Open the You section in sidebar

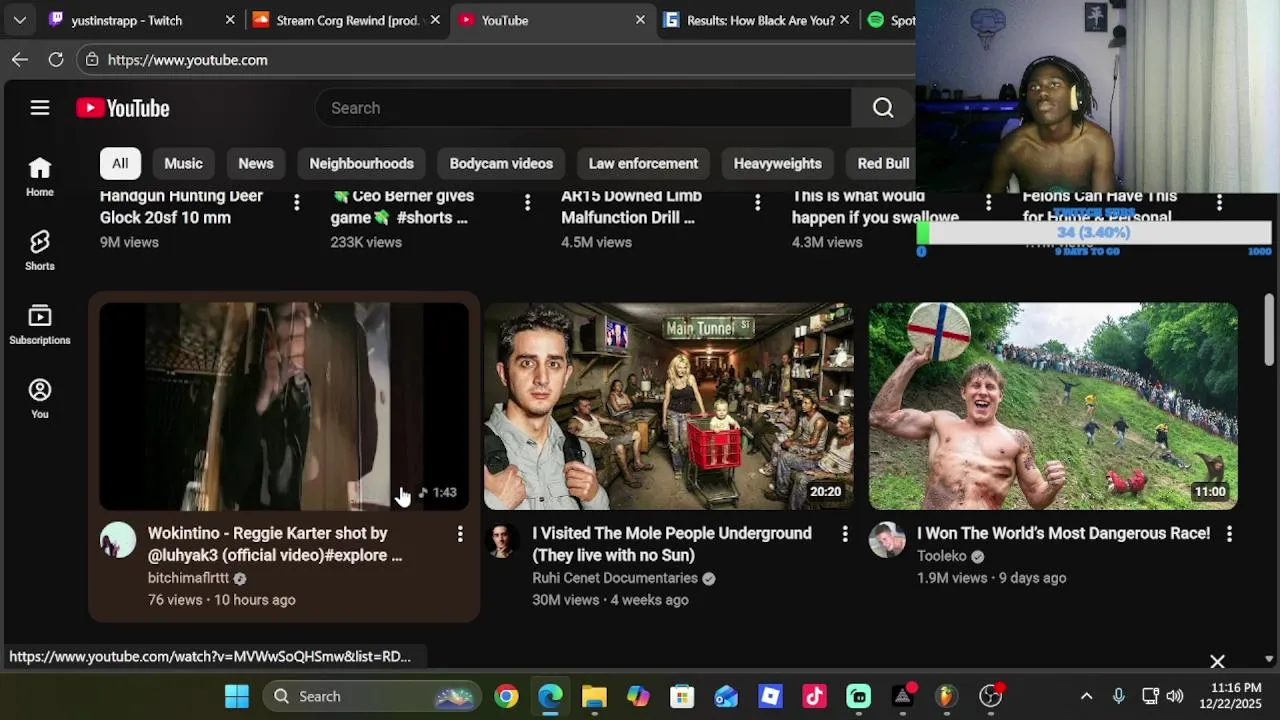(x=40, y=399)
